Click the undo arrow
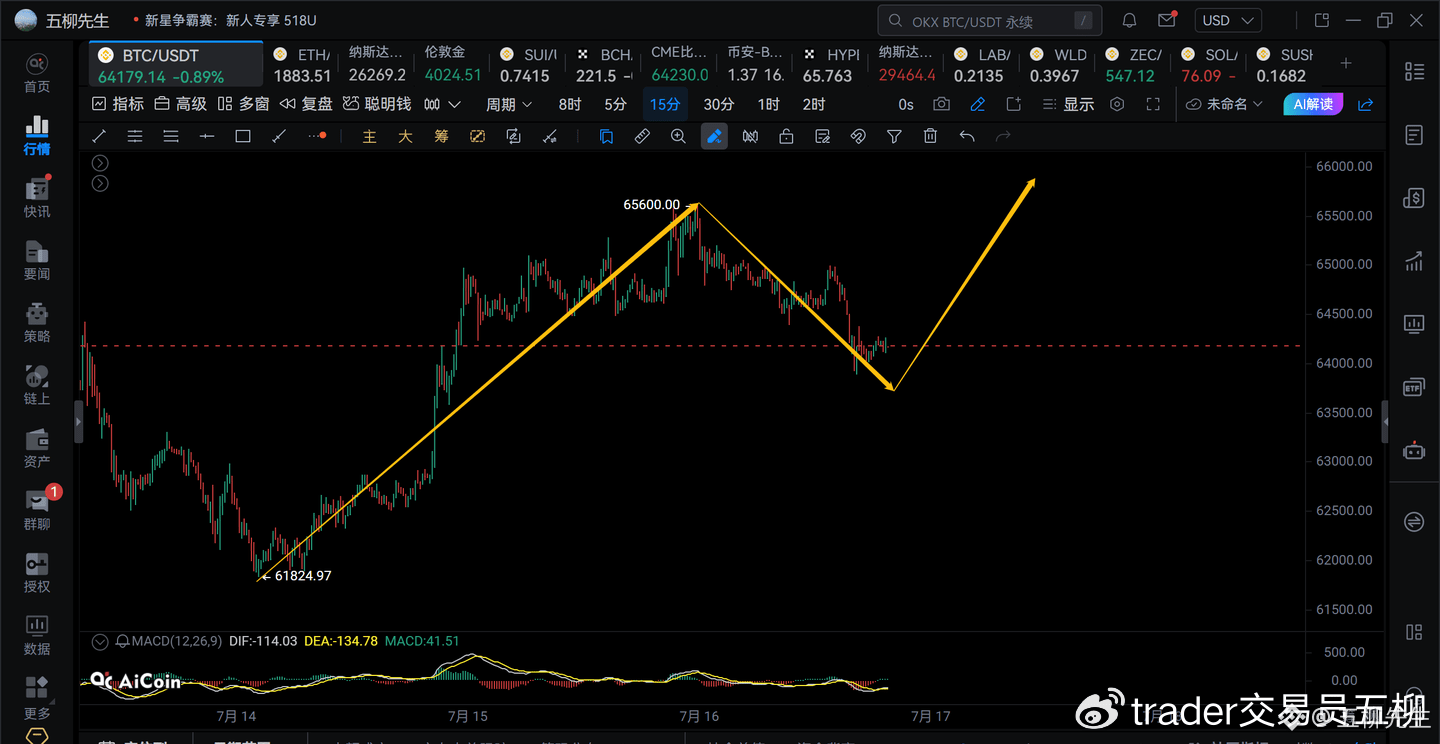 click(966, 137)
